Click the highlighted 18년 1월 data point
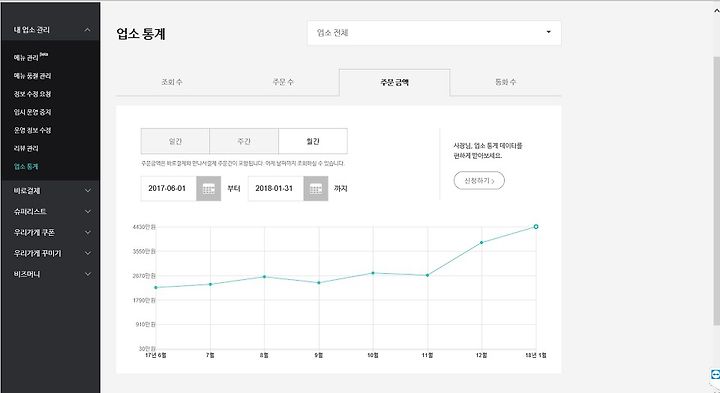Viewport: 720px width, 393px height. [536, 227]
